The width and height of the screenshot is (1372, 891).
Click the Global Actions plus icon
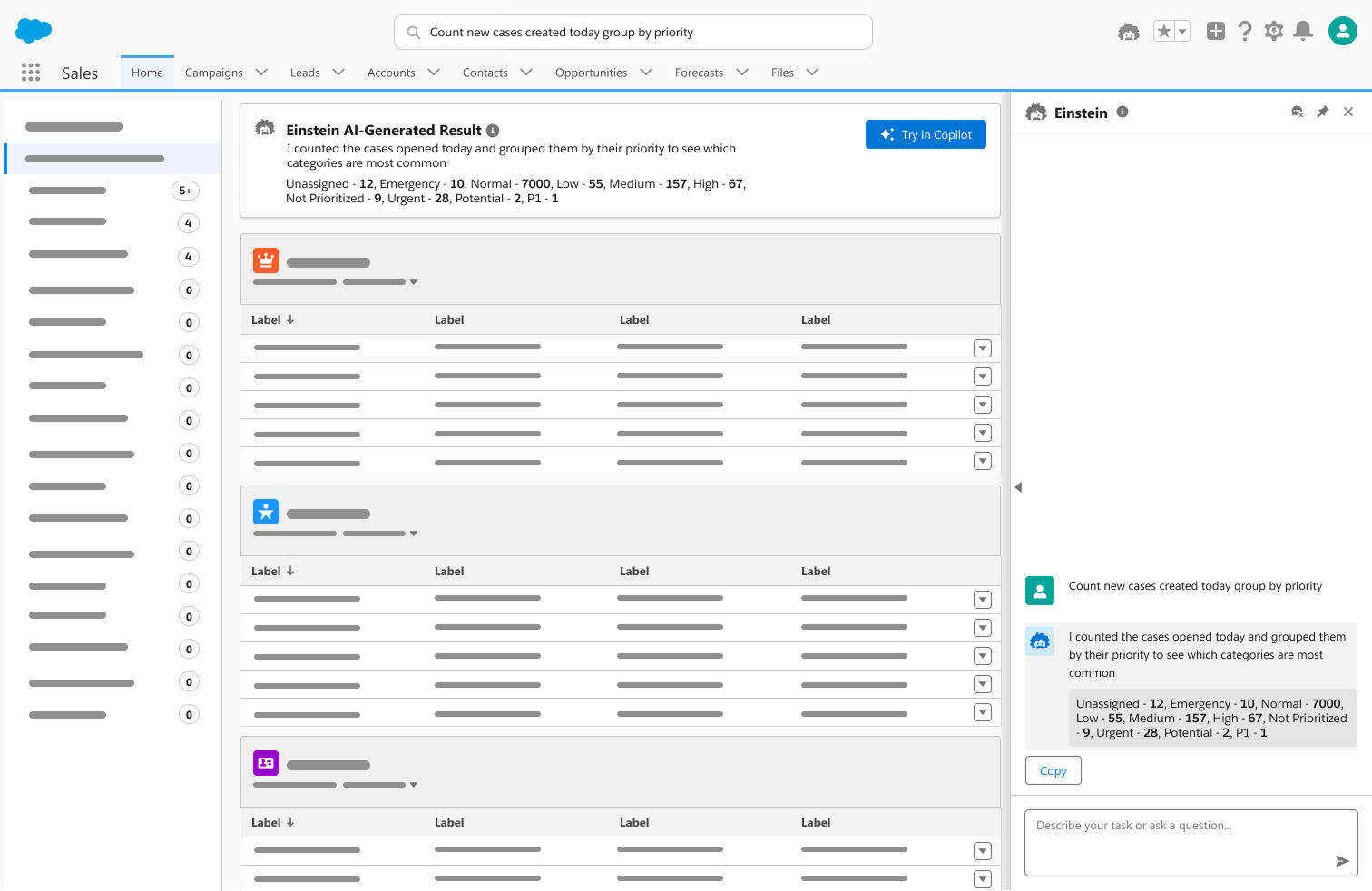point(1215,32)
